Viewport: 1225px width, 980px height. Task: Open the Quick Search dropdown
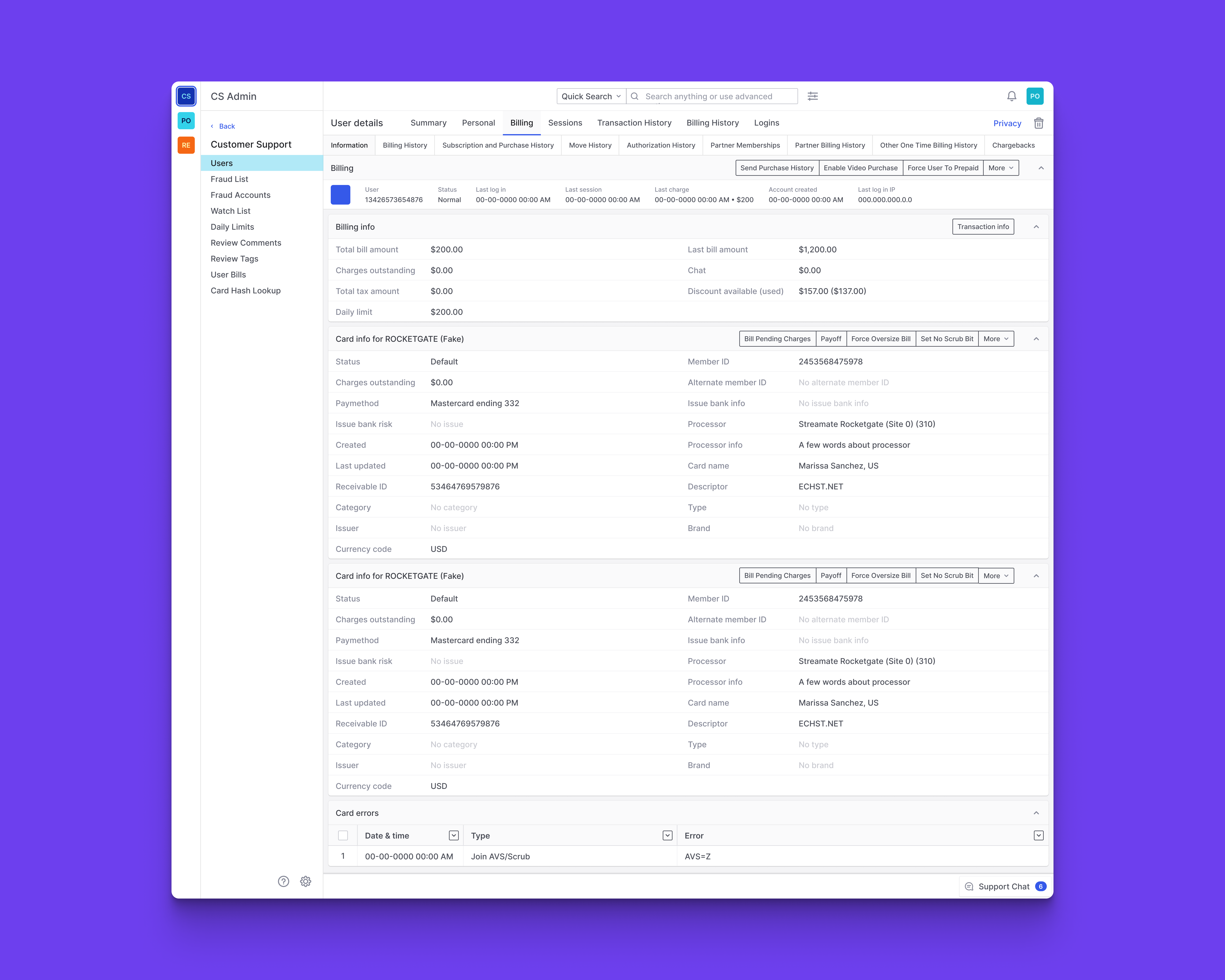(x=591, y=96)
